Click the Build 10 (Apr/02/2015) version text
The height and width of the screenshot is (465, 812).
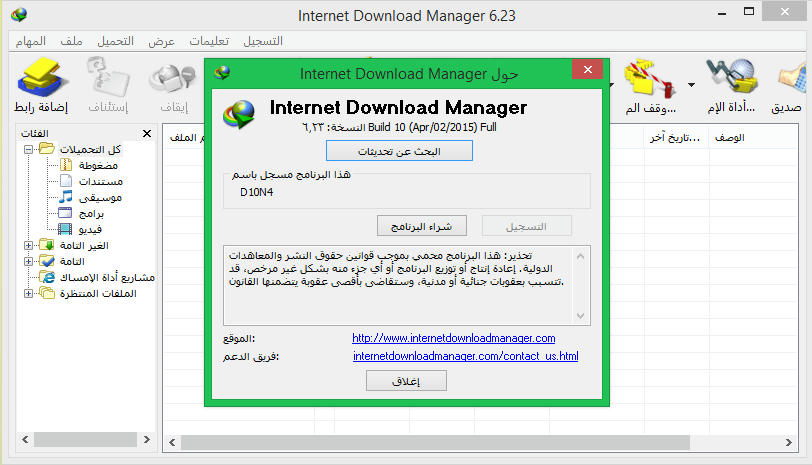(x=432, y=127)
